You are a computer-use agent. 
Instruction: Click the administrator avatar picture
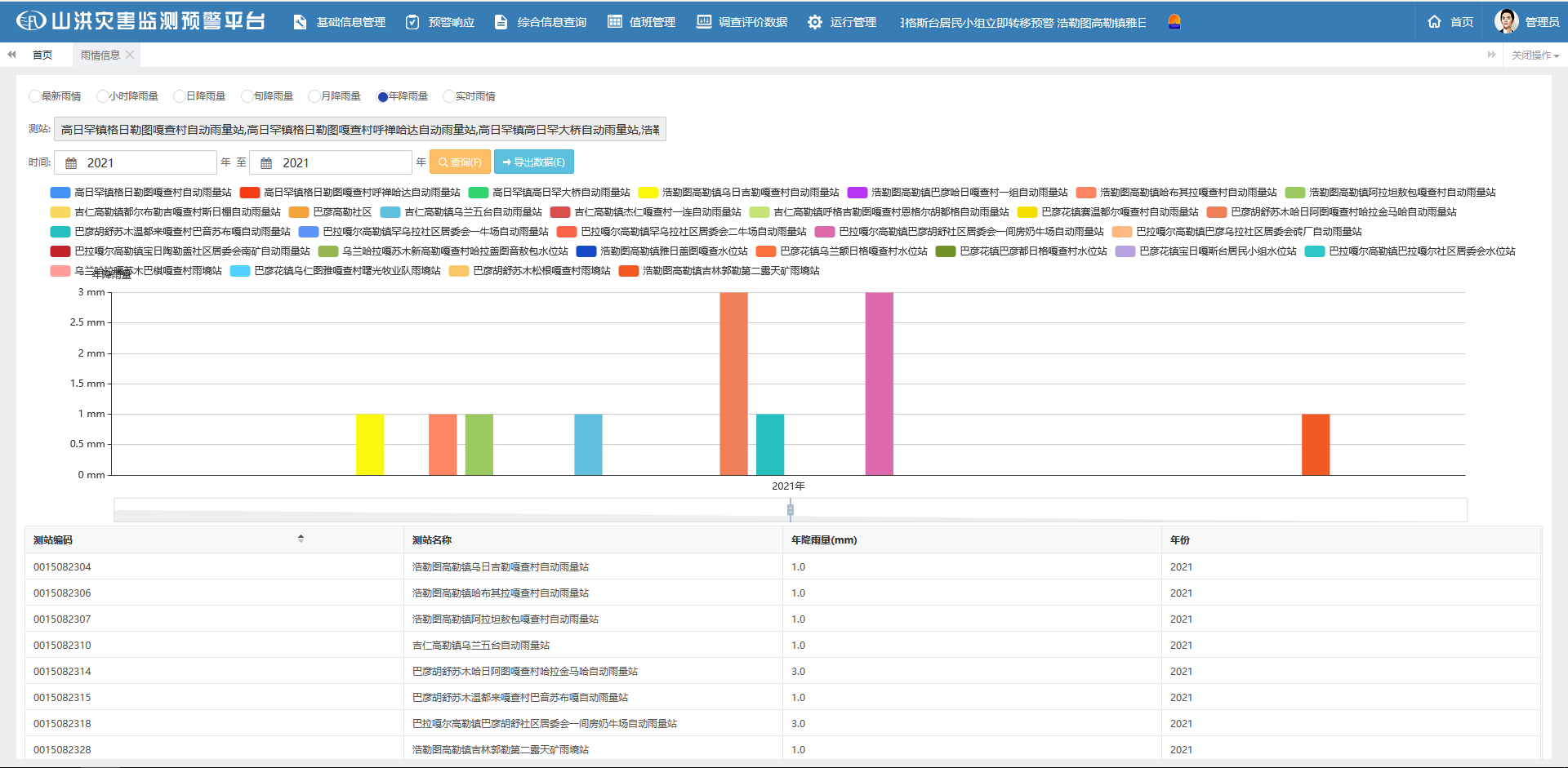pyautogui.click(x=1505, y=21)
